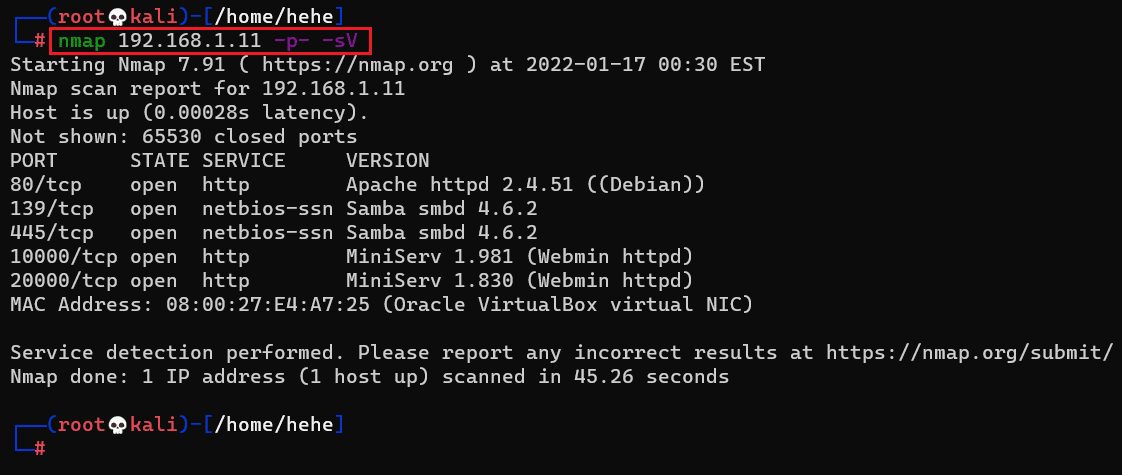Click the skull icon in the bottom prompt
1122x475 pixels.
point(117,425)
